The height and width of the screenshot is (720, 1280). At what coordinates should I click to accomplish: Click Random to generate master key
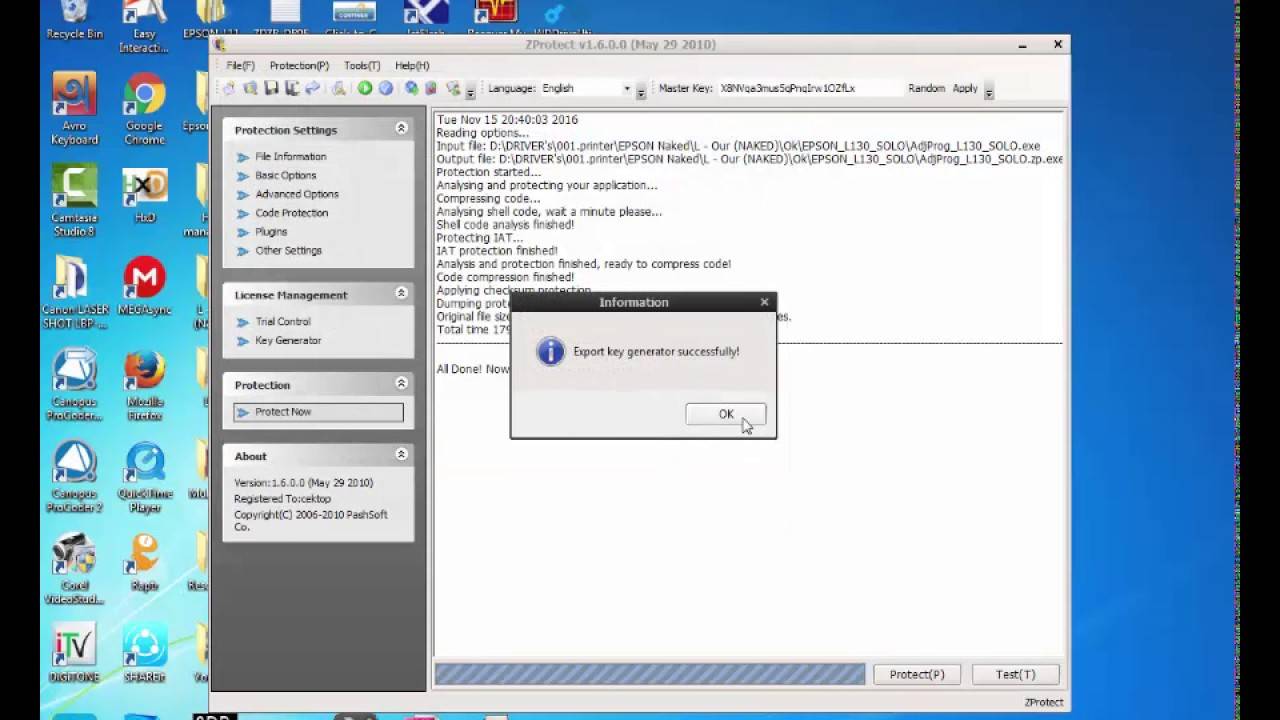926,89
